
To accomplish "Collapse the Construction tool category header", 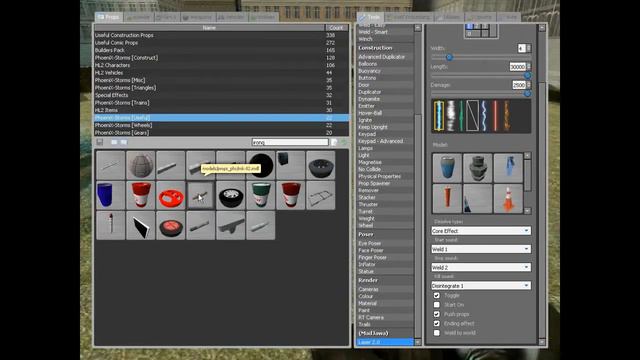I will 385,48.
